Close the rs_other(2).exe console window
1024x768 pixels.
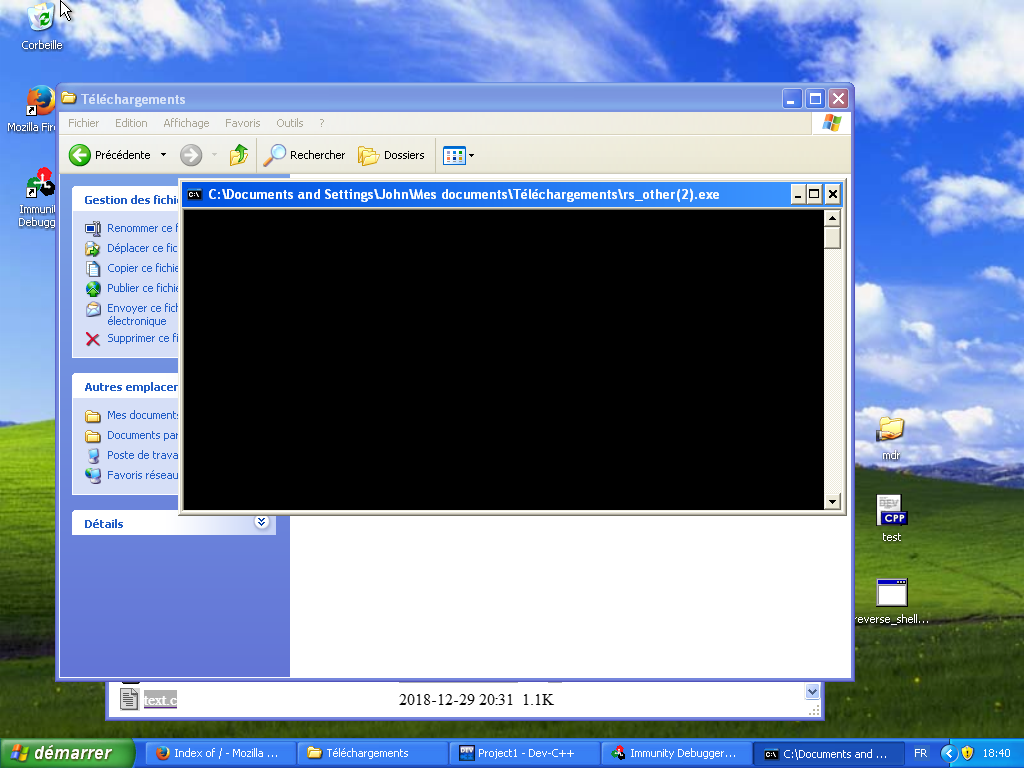click(833, 194)
